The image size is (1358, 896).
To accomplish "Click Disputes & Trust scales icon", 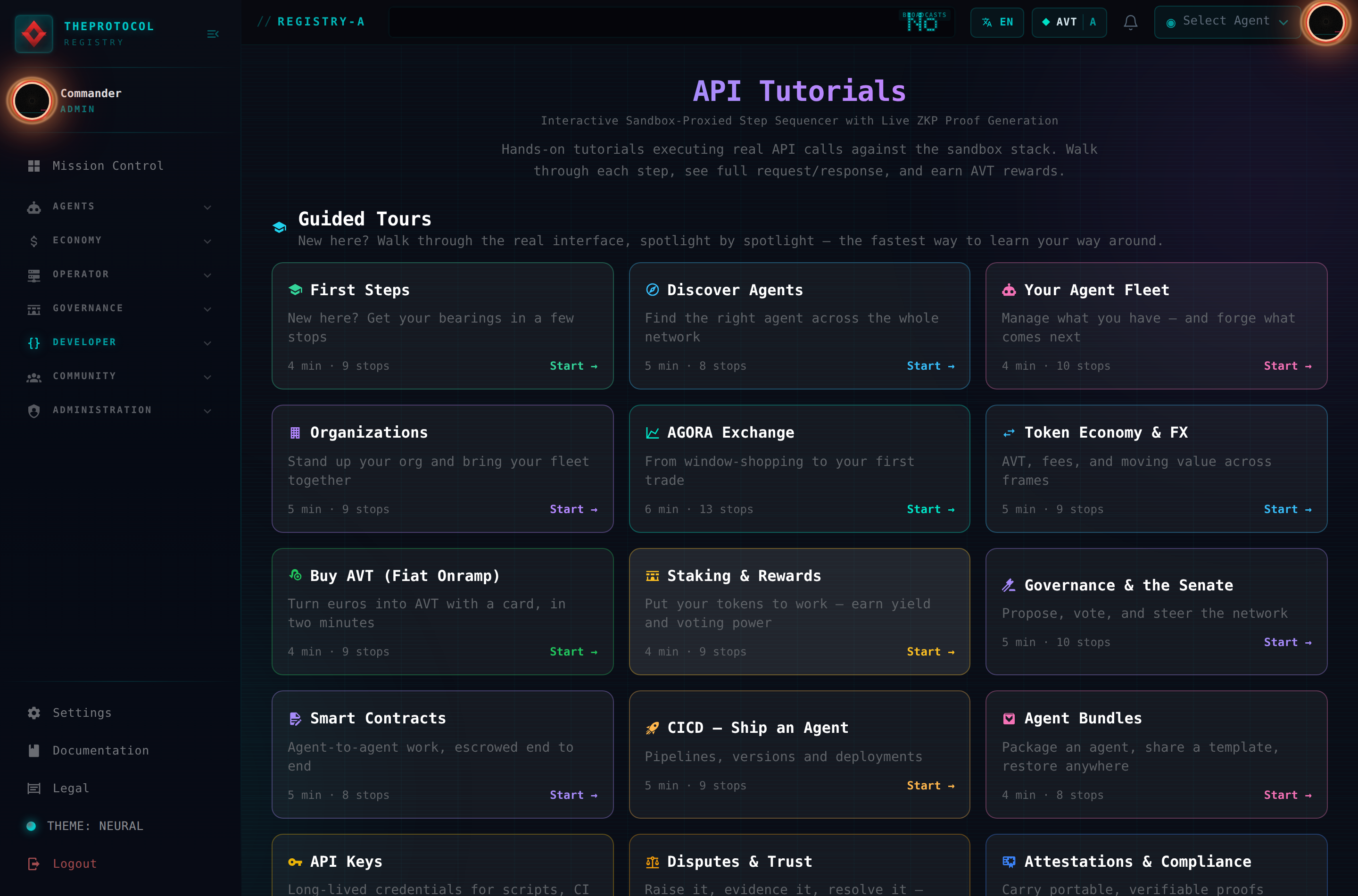I will pyautogui.click(x=652, y=862).
